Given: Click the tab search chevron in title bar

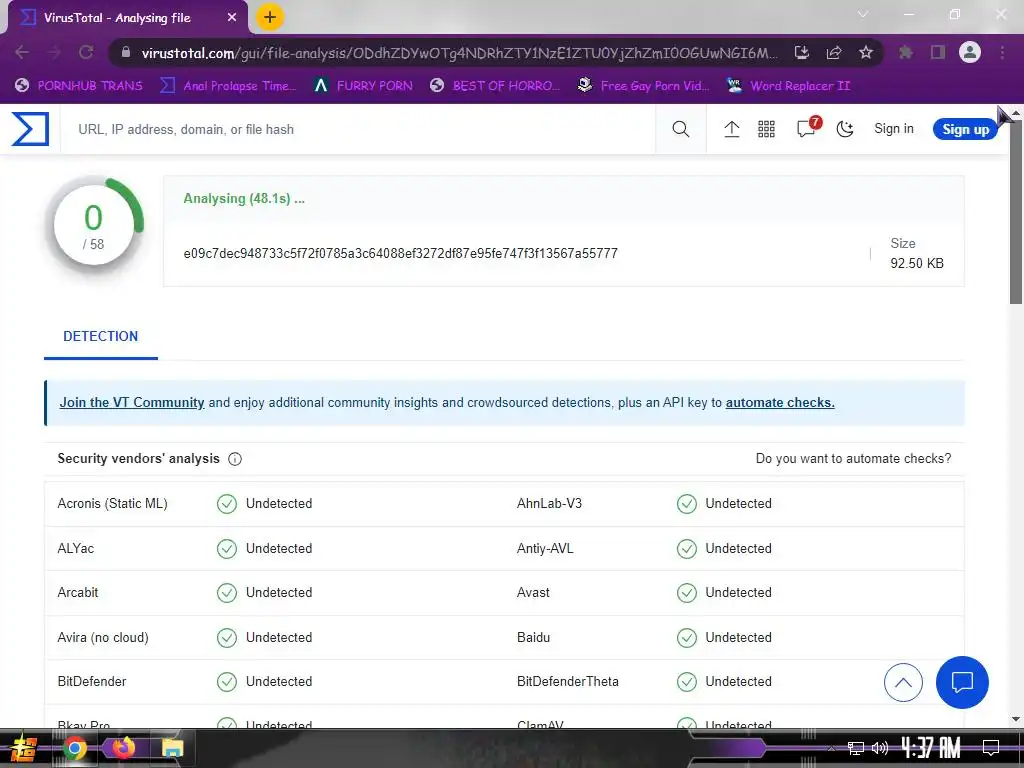Looking at the screenshot, I should point(863,14).
